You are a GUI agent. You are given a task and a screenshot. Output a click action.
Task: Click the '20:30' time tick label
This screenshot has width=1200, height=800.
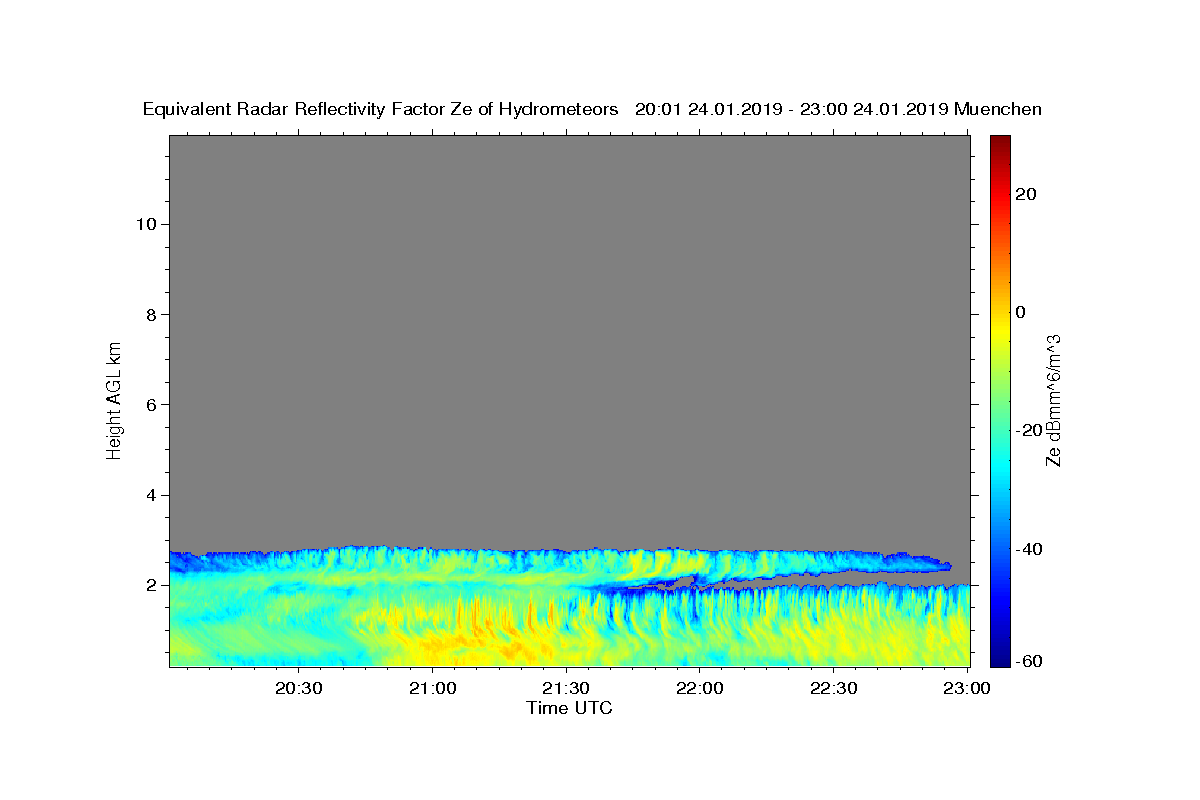tap(298, 688)
